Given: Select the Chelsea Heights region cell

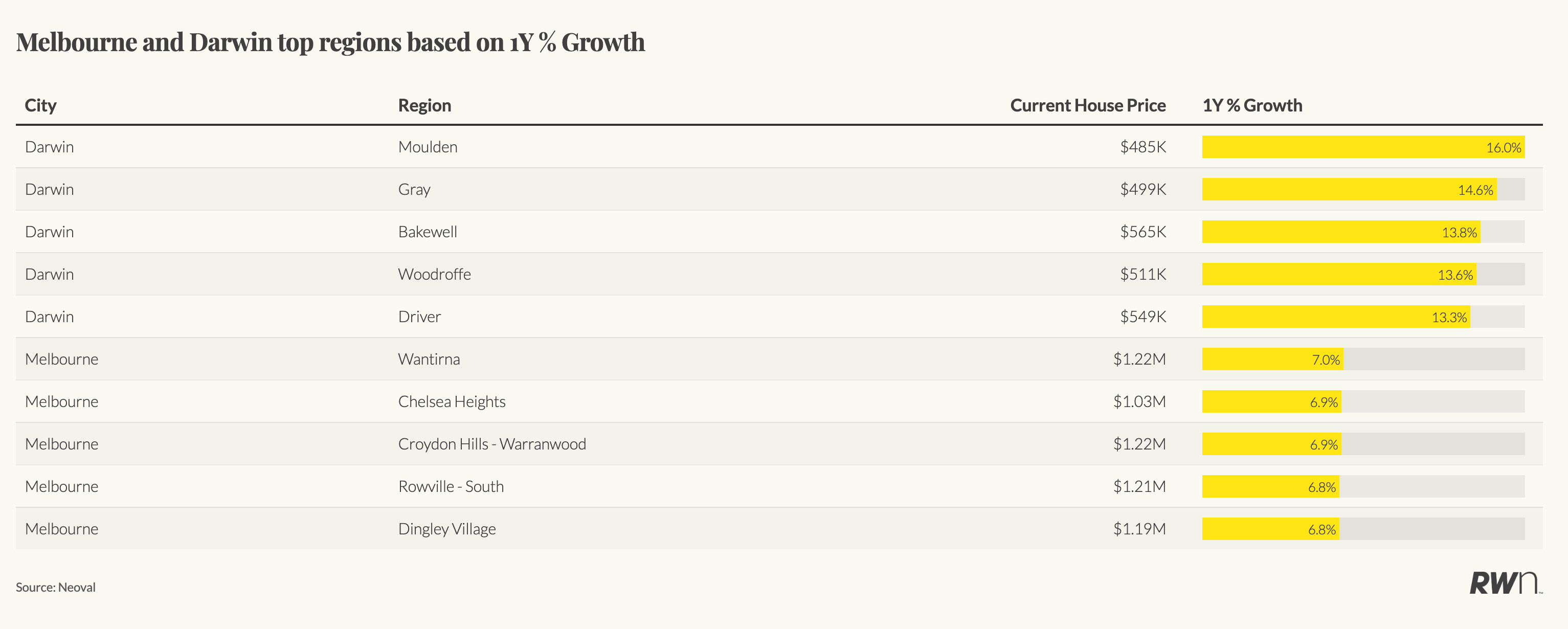Looking at the screenshot, I should pos(452,402).
